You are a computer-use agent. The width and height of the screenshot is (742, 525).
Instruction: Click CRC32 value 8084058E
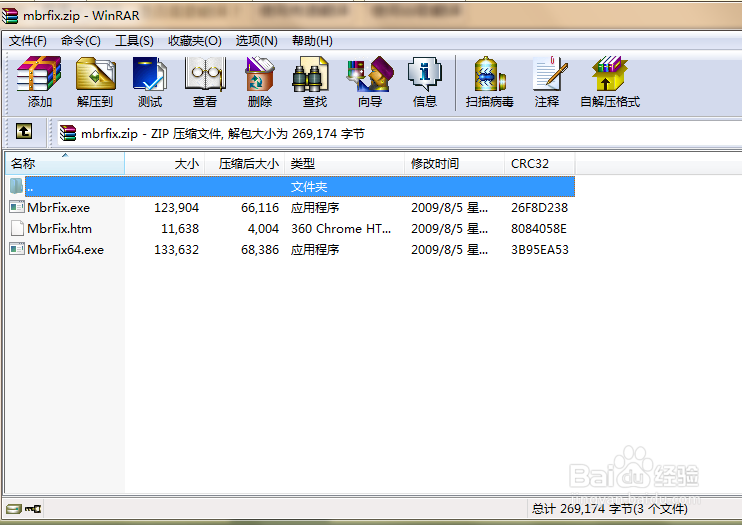click(539, 229)
